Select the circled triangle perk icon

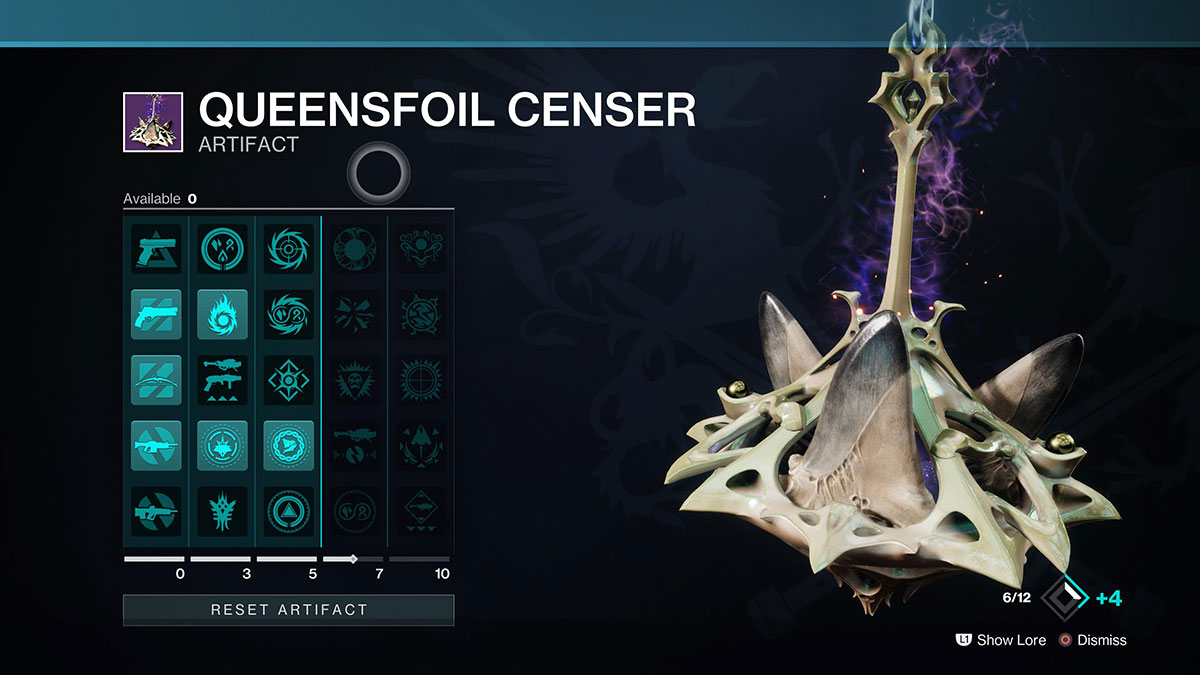[x=288, y=511]
